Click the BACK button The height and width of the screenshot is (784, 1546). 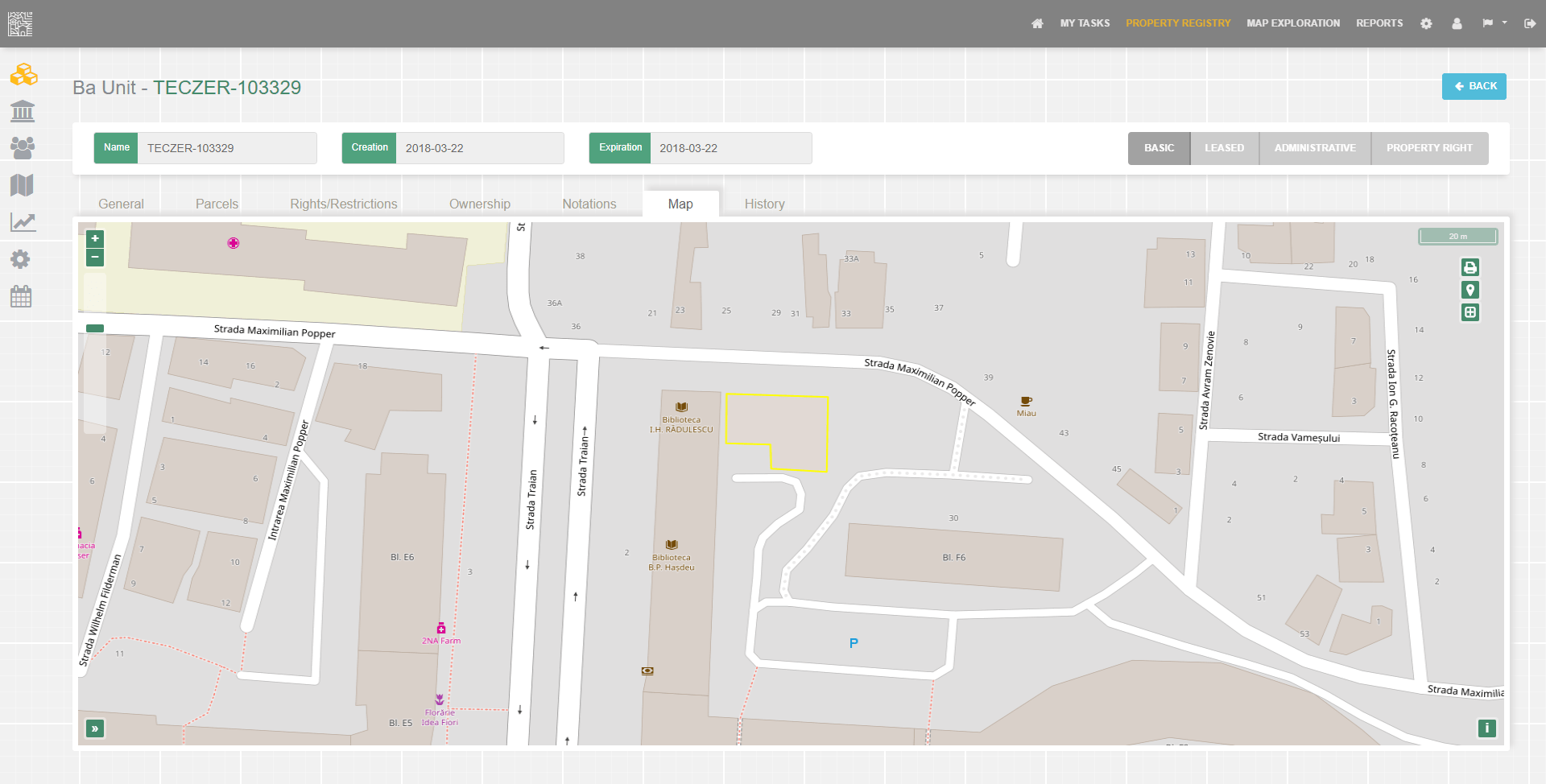click(1474, 86)
